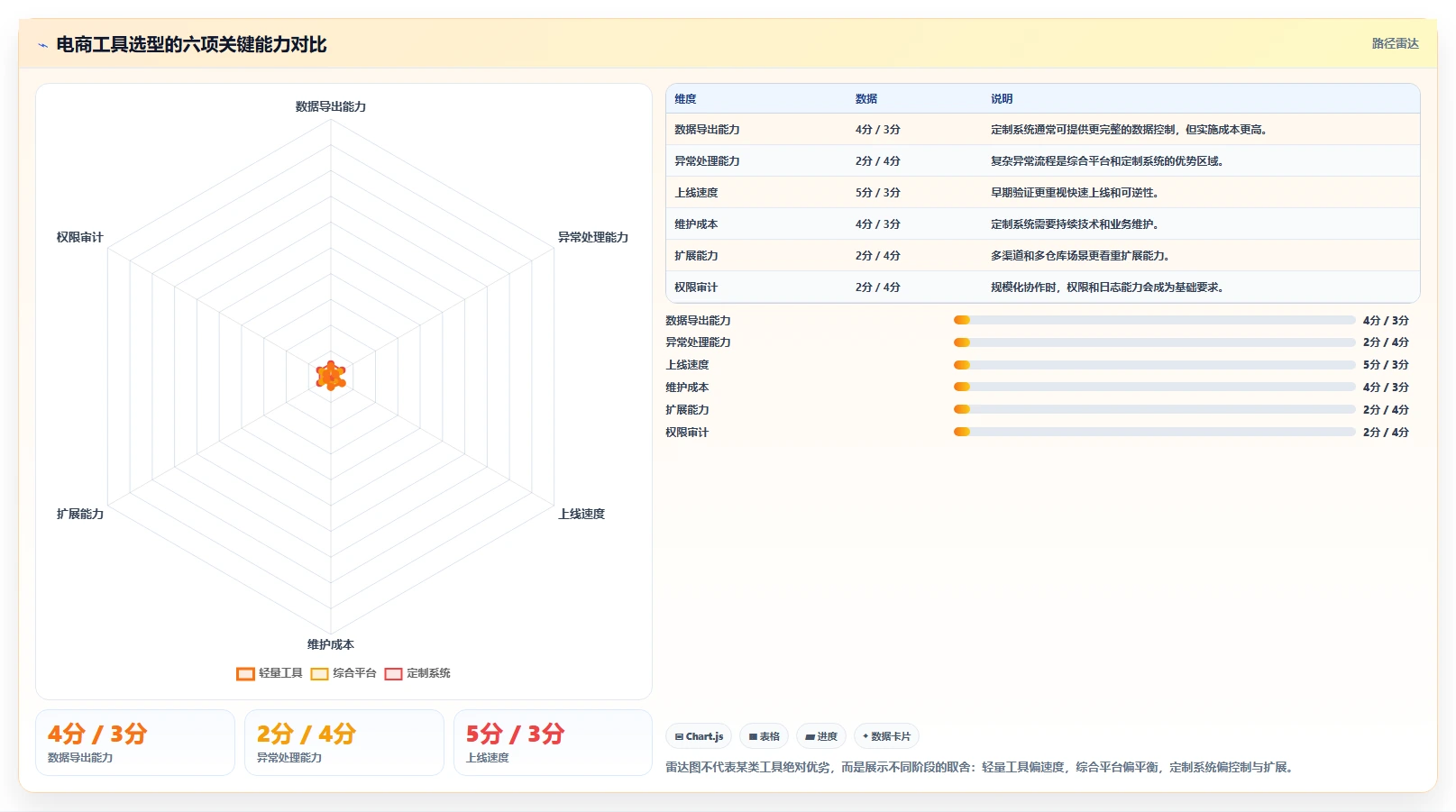Click the 异常处理能力 axis label on the radar
1456x812 pixels.
pos(593,237)
